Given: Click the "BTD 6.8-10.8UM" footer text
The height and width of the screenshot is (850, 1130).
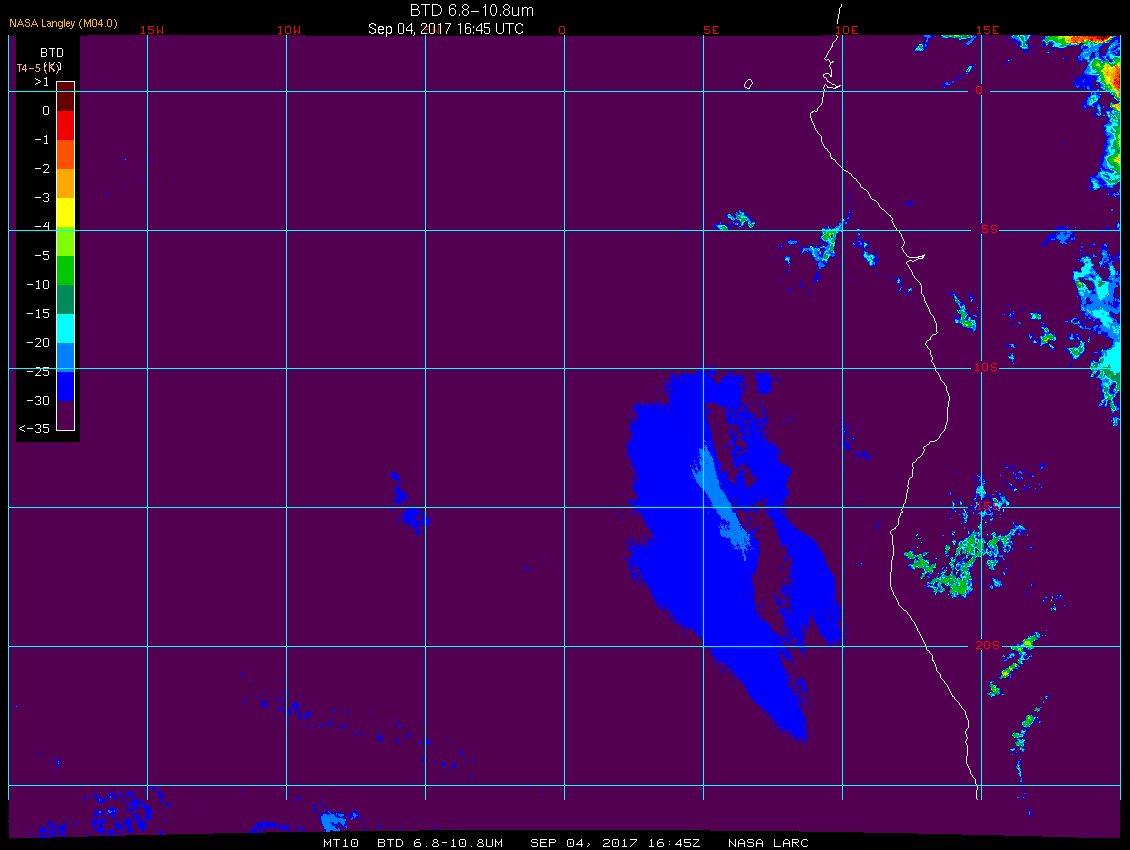Looking at the screenshot, I should point(440,843).
